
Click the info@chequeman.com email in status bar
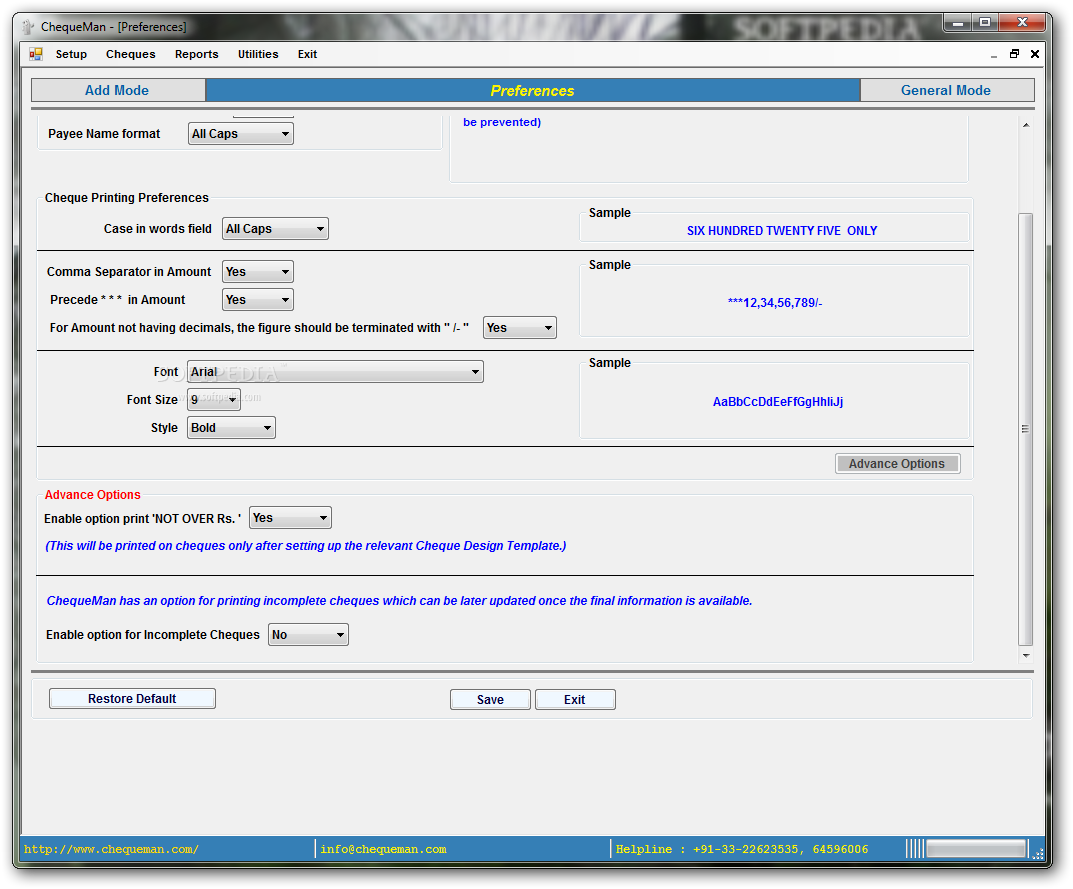383,849
